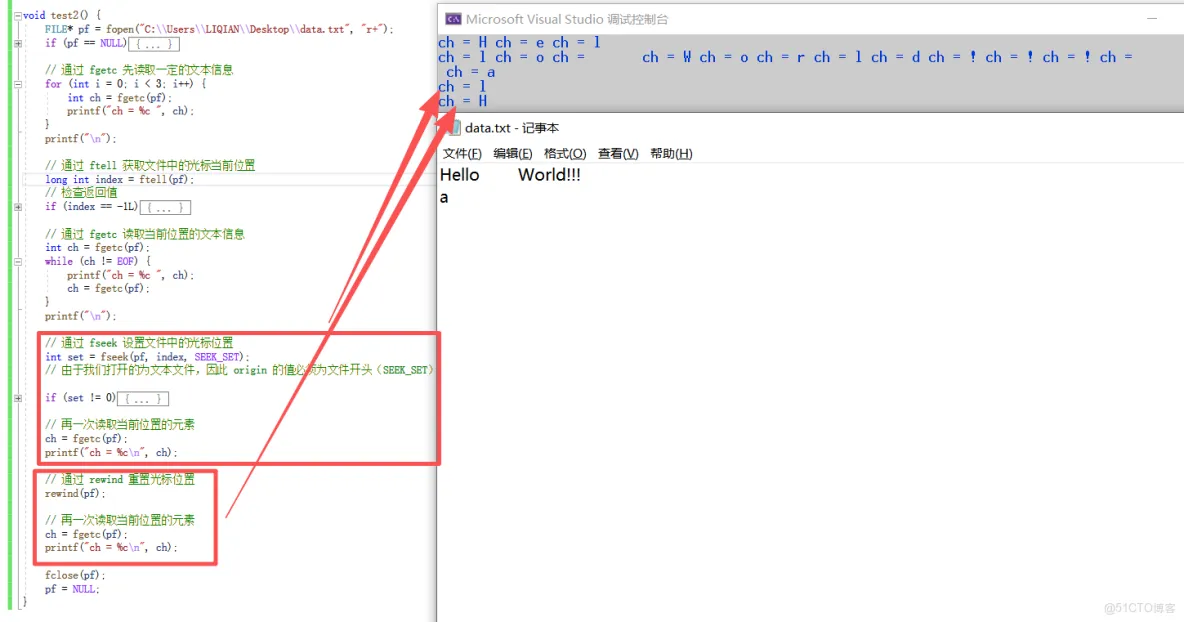Viewport: 1184px width, 622px height.
Task: Click the 'int set = fseek(pf, index, SEEK_SET);' line
Action: coord(147,357)
